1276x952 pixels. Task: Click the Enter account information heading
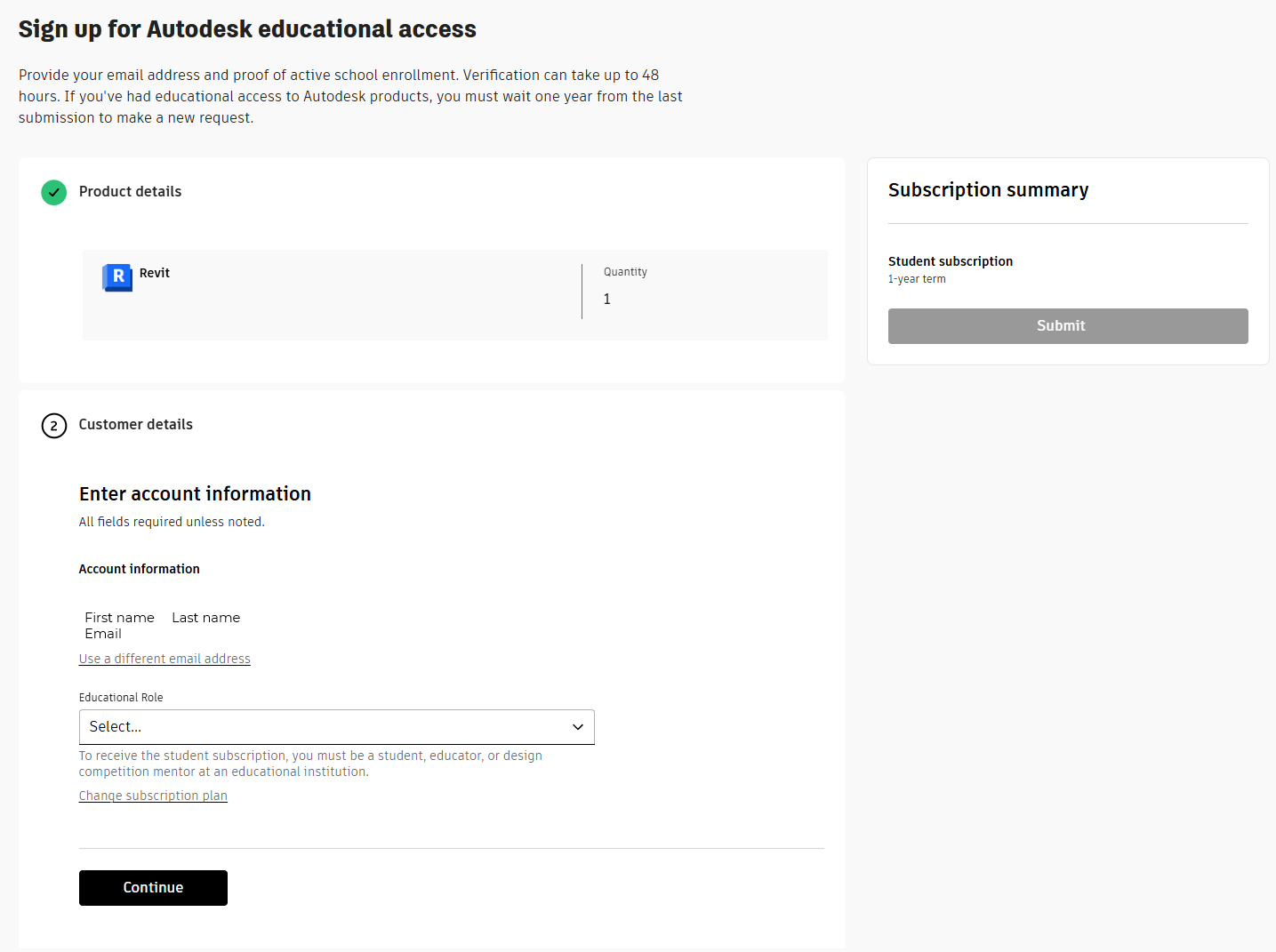click(x=195, y=494)
